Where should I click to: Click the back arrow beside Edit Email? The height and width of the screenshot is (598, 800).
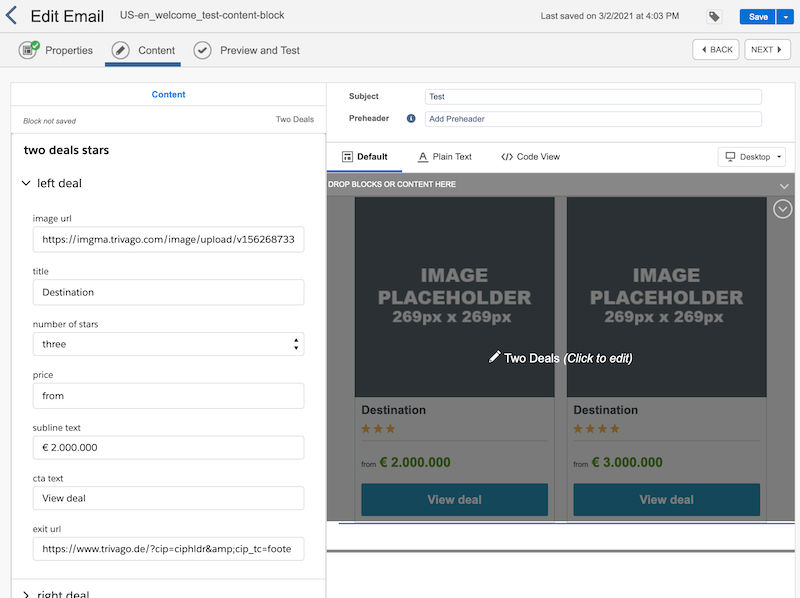[12, 16]
